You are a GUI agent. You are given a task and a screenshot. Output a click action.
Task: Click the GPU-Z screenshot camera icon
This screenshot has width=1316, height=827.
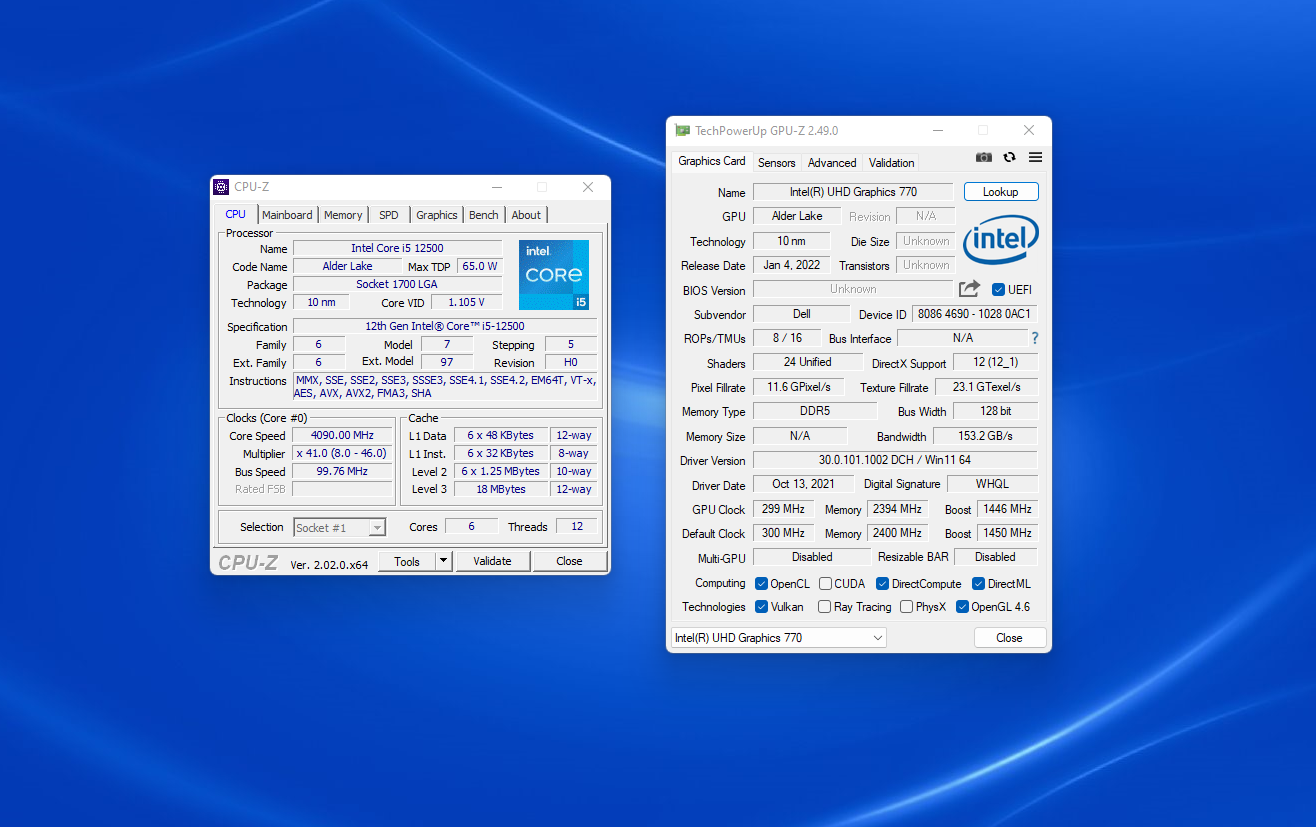[984, 157]
